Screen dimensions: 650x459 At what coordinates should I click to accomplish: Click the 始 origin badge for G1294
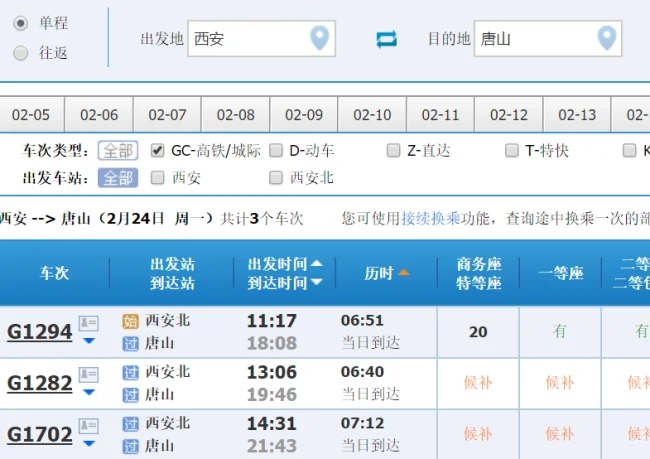131,321
